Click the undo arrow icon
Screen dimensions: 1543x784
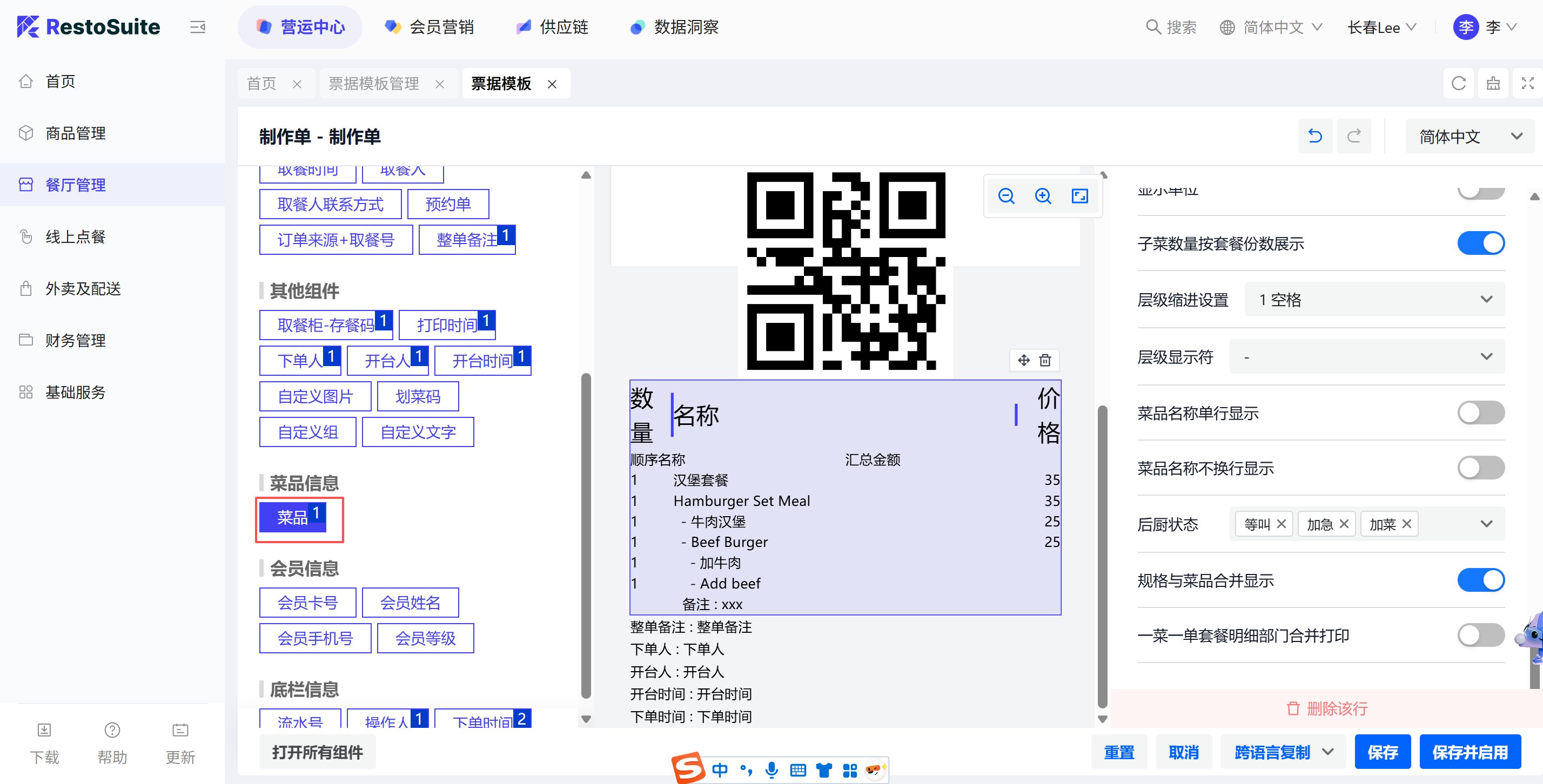click(1315, 137)
